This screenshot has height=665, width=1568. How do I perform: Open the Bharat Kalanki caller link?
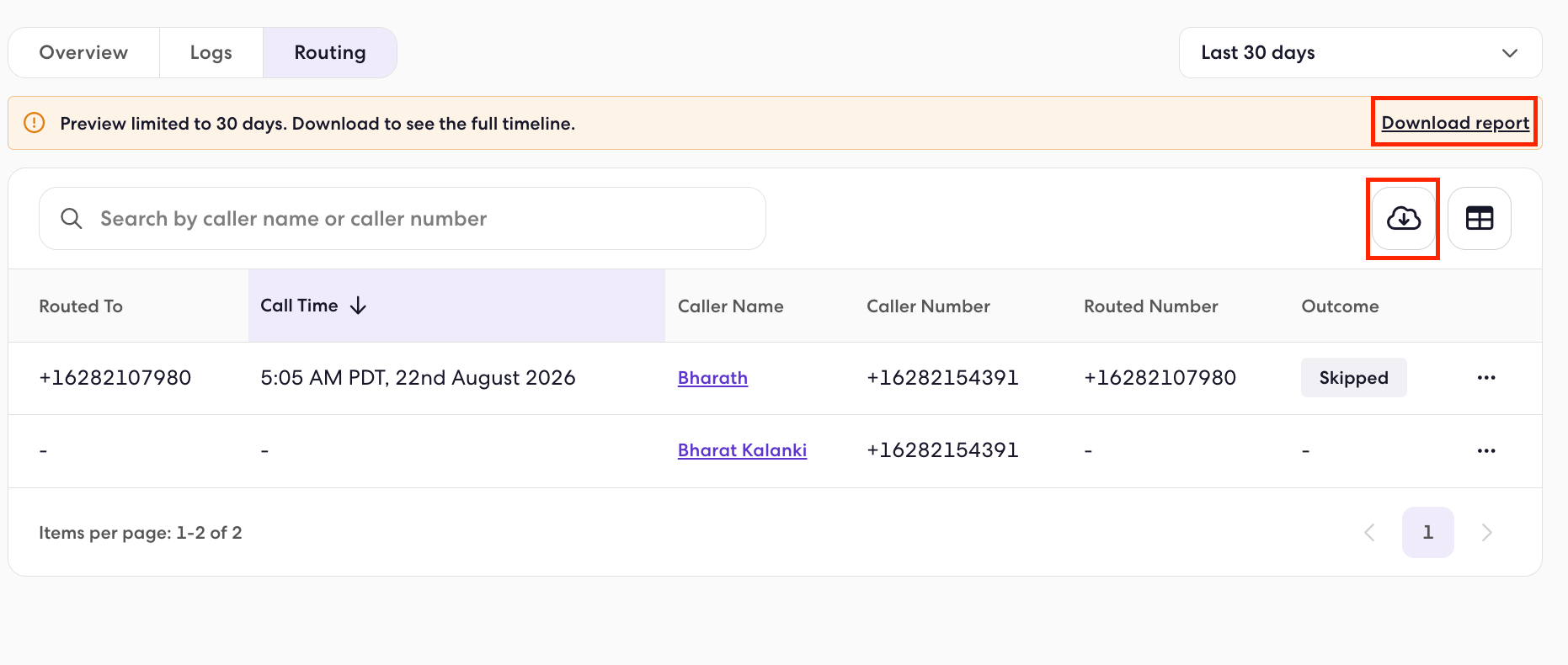742,450
